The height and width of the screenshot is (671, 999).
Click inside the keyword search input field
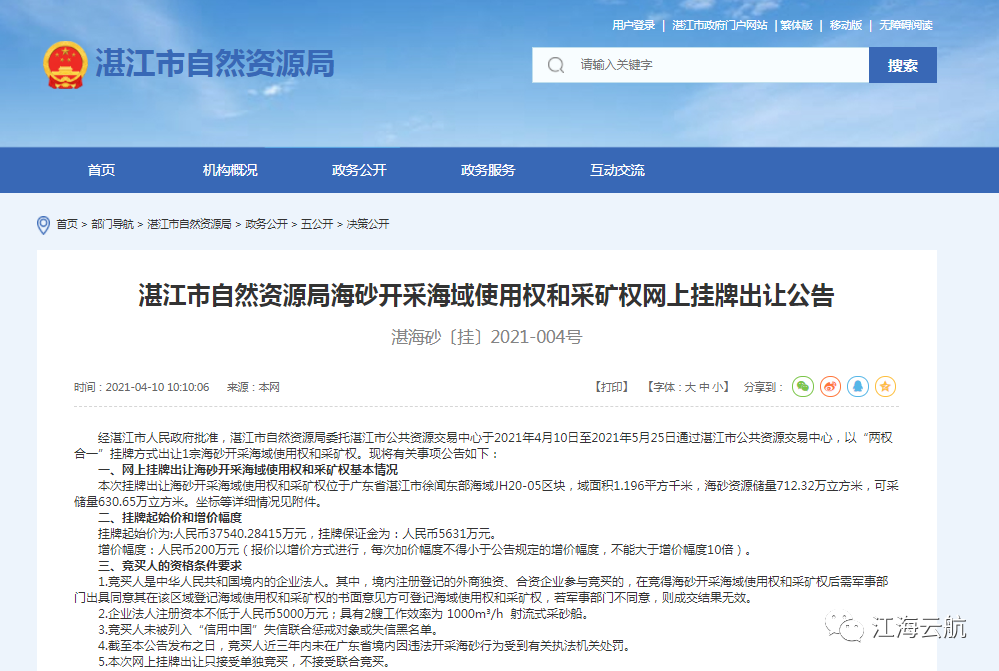tap(700, 64)
